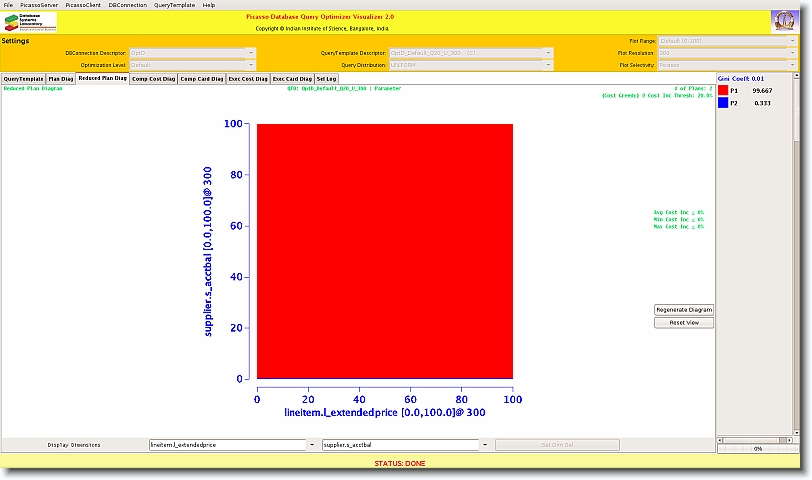Screen dimensions: 812x480
Task: Click the Database Systems Laboratory logo
Action: [30, 22]
